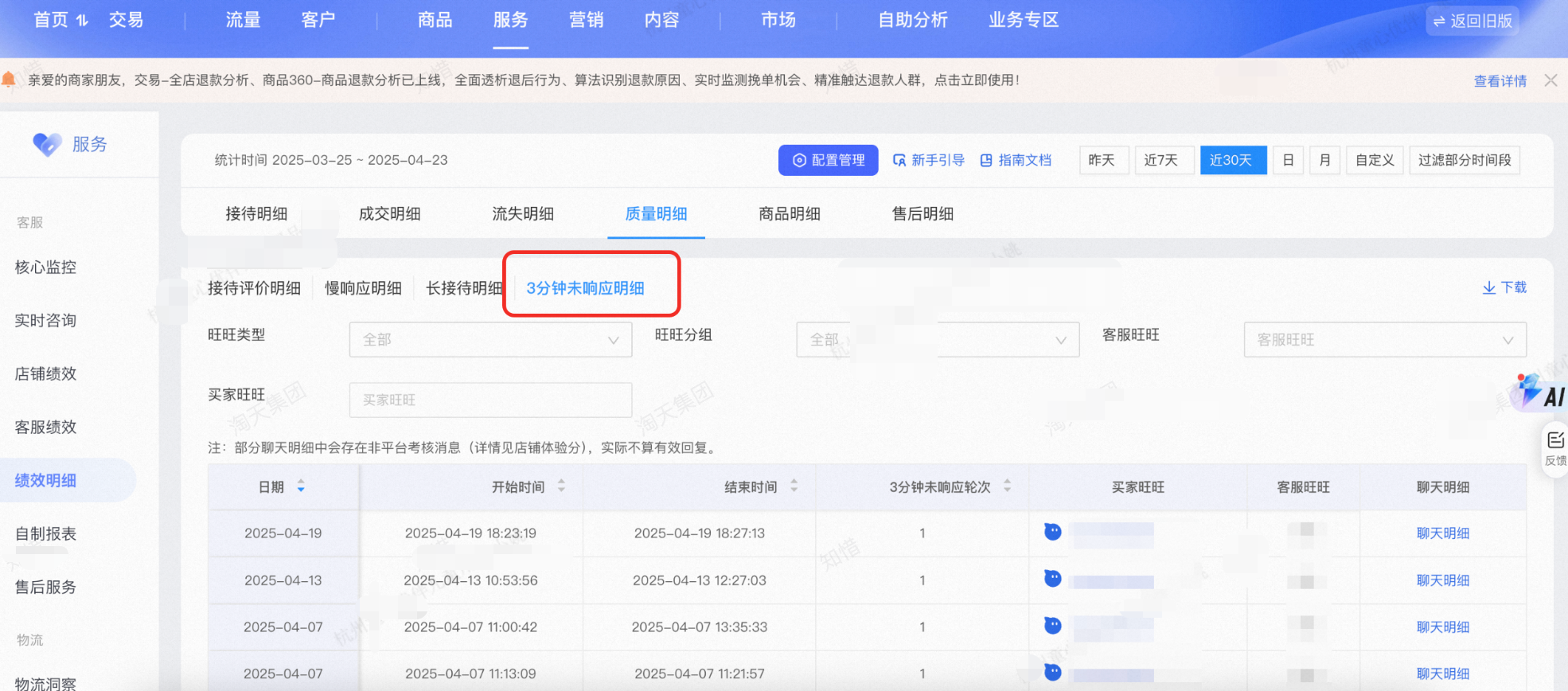The height and width of the screenshot is (691, 1568).
Task: Click the notification bell icon in banner
Action: [9, 80]
